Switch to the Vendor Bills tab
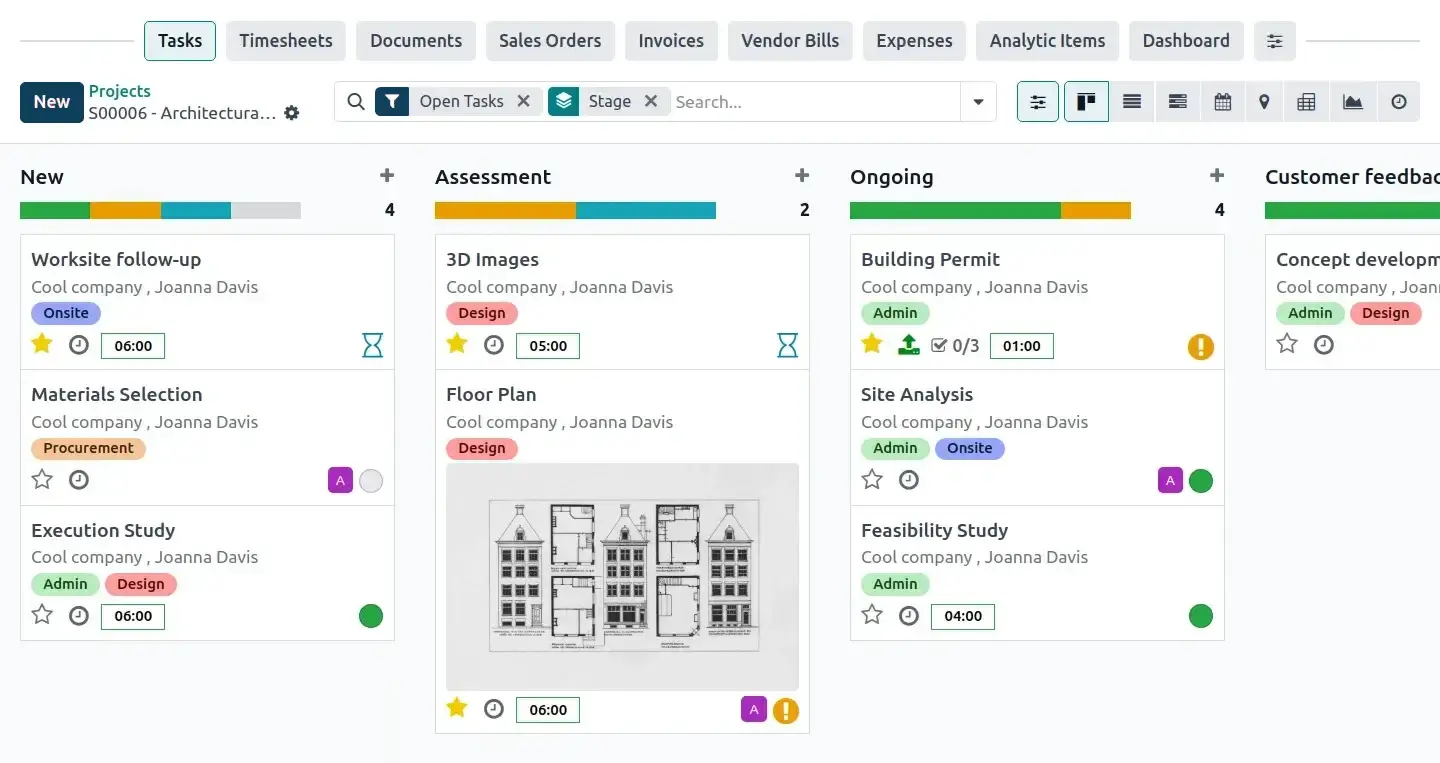 790,41
